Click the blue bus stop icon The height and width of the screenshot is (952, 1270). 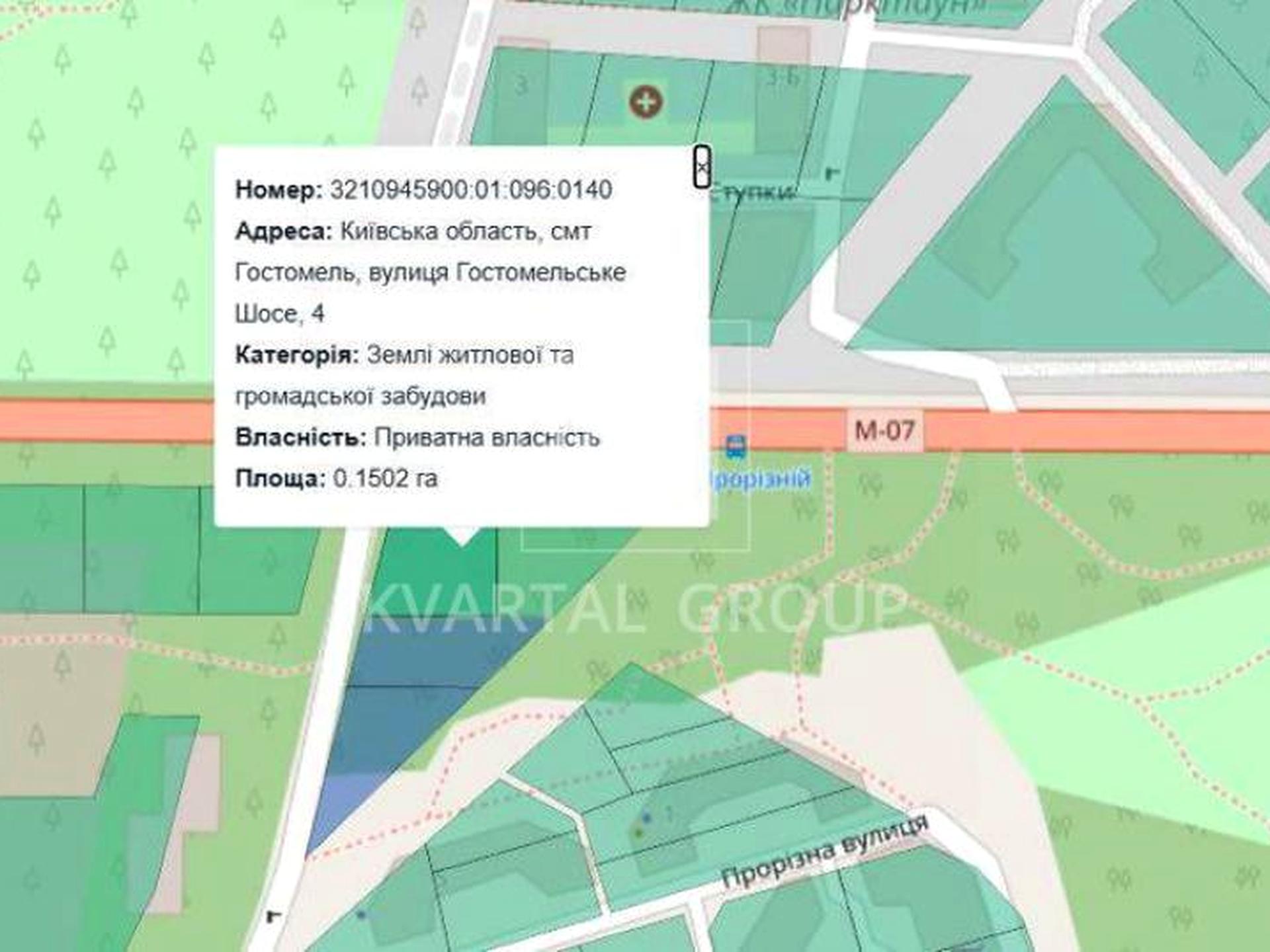pyautogui.click(x=735, y=446)
